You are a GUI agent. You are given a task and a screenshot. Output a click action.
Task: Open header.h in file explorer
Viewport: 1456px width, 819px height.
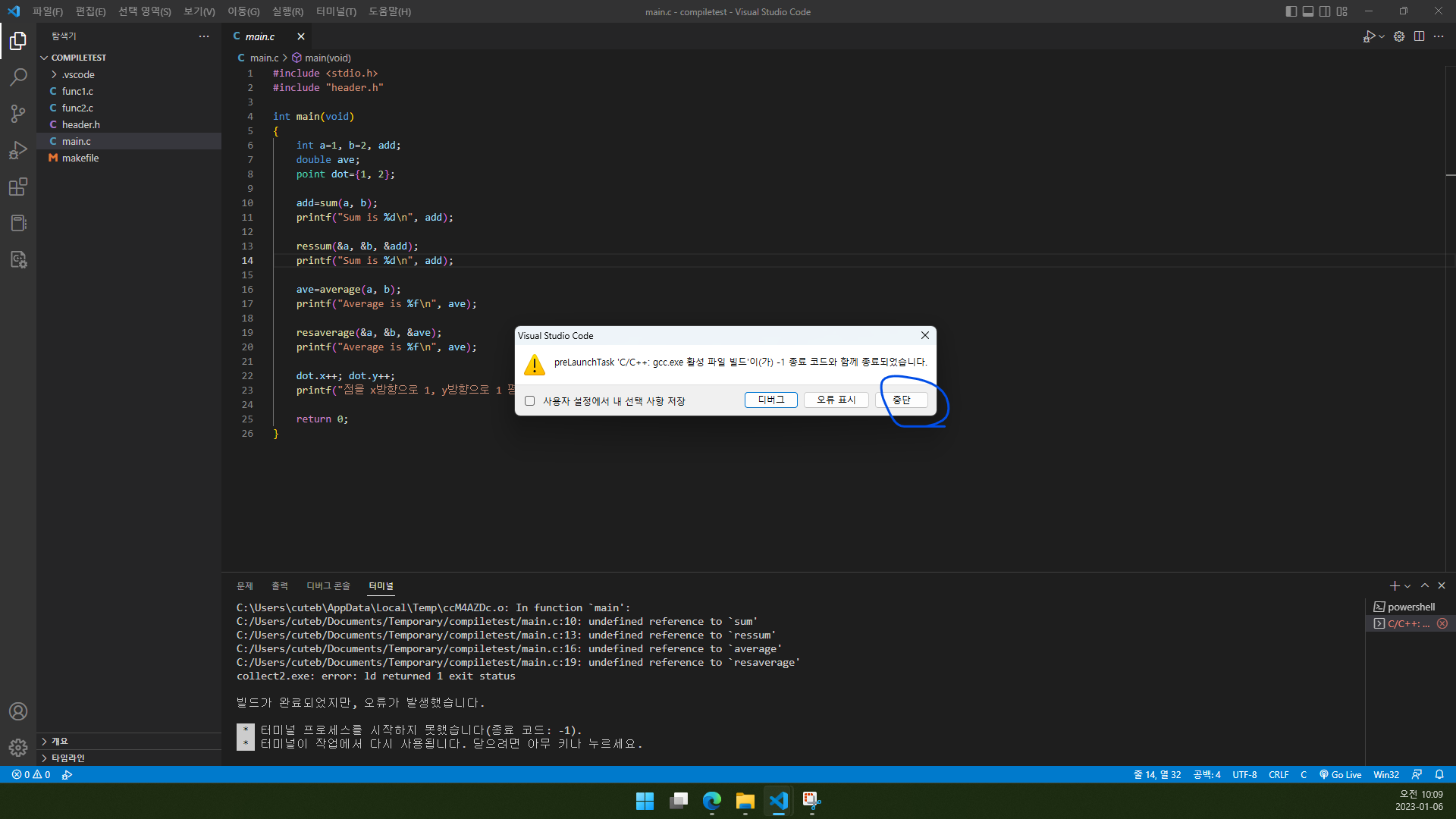[x=81, y=124]
